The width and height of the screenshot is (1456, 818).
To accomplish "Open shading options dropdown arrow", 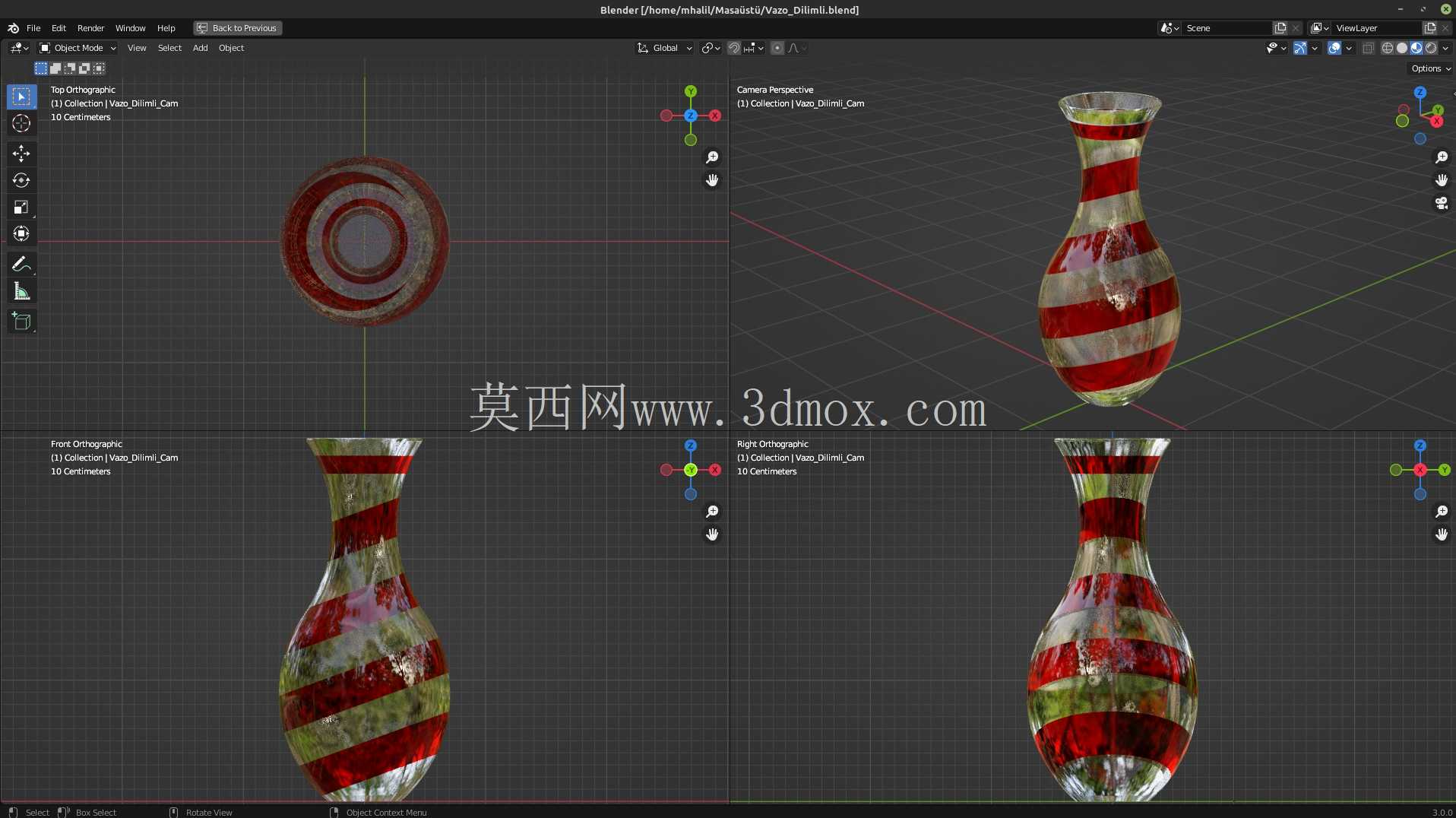I will (1445, 48).
